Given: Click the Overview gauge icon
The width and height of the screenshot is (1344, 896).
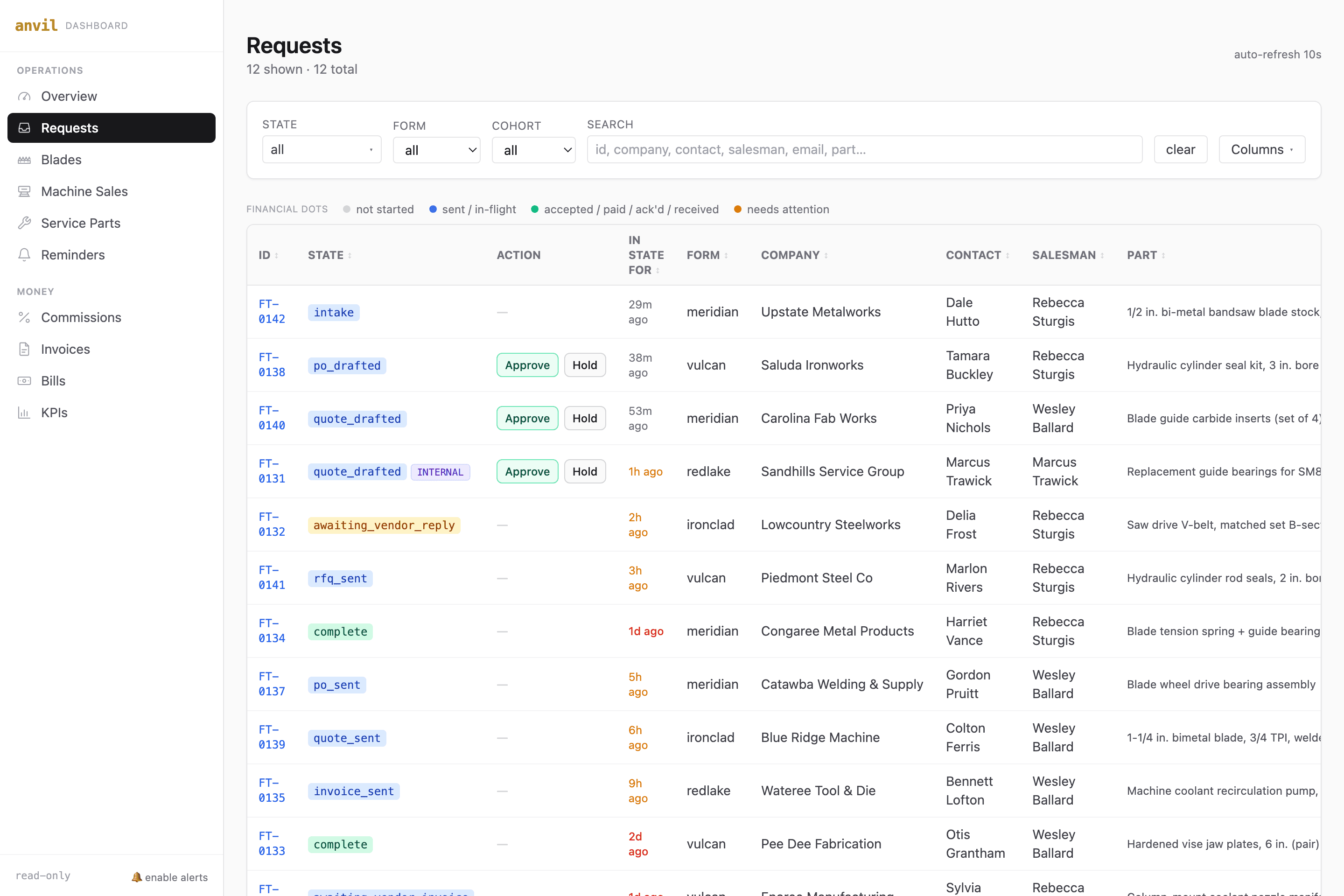Looking at the screenshot, I should pyautogui.click(x=24, y=96).
